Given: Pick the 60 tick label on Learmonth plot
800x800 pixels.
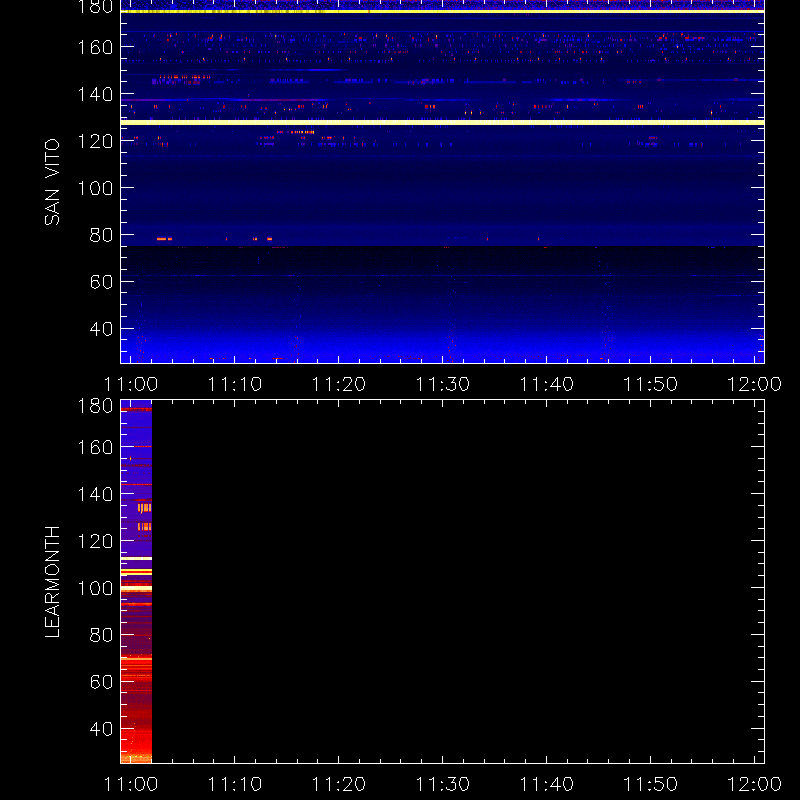Looking at the screenshot, I should tap(101, 682).
